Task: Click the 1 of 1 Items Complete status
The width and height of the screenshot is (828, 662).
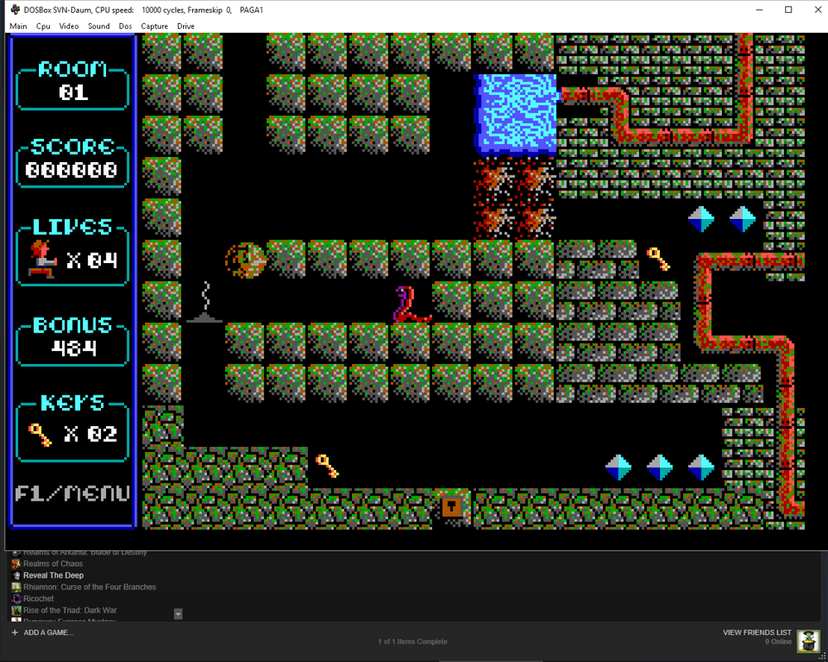Action: tap(412, 642)
